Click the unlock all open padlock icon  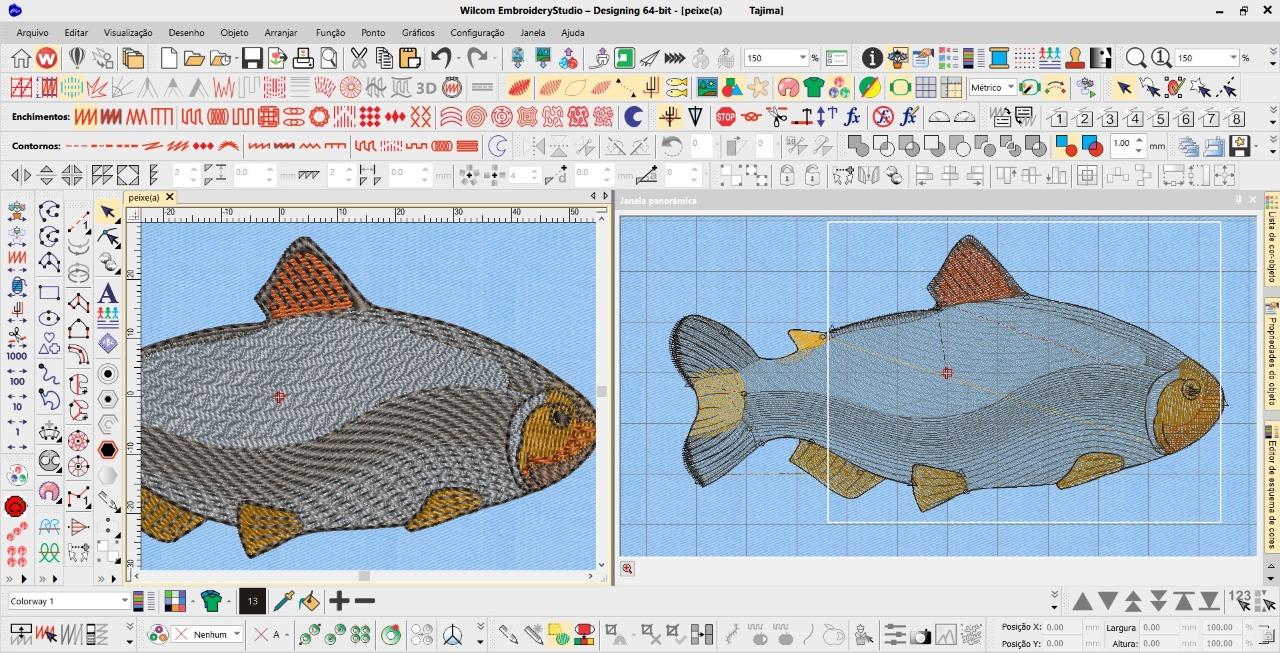(813, 176)
